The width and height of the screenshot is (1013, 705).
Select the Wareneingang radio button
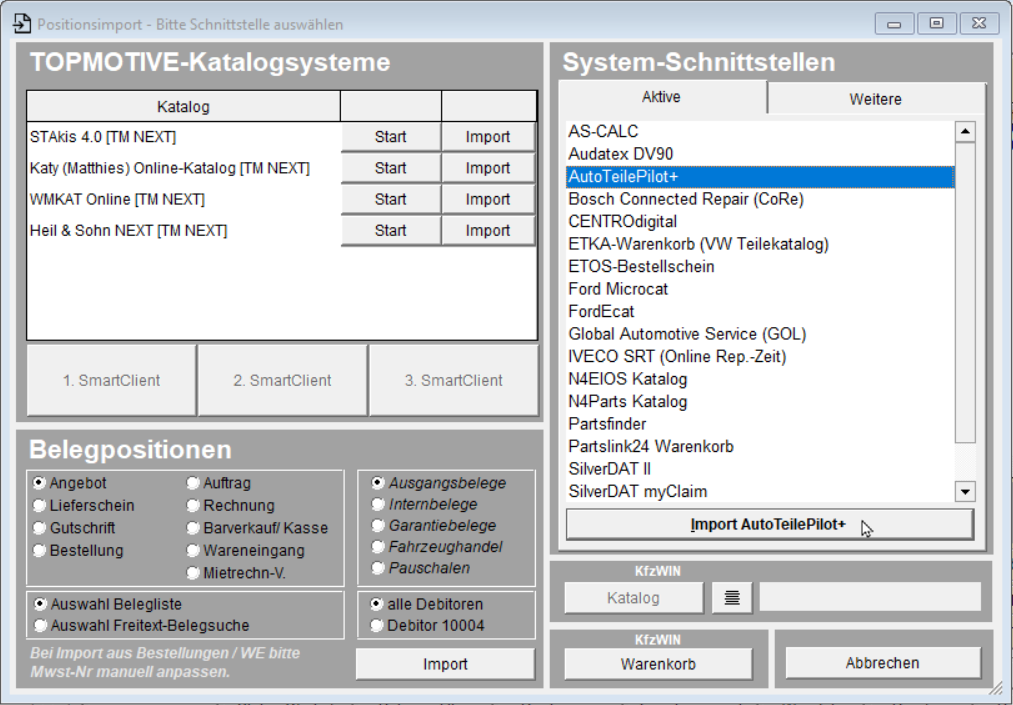click(193, 551)
